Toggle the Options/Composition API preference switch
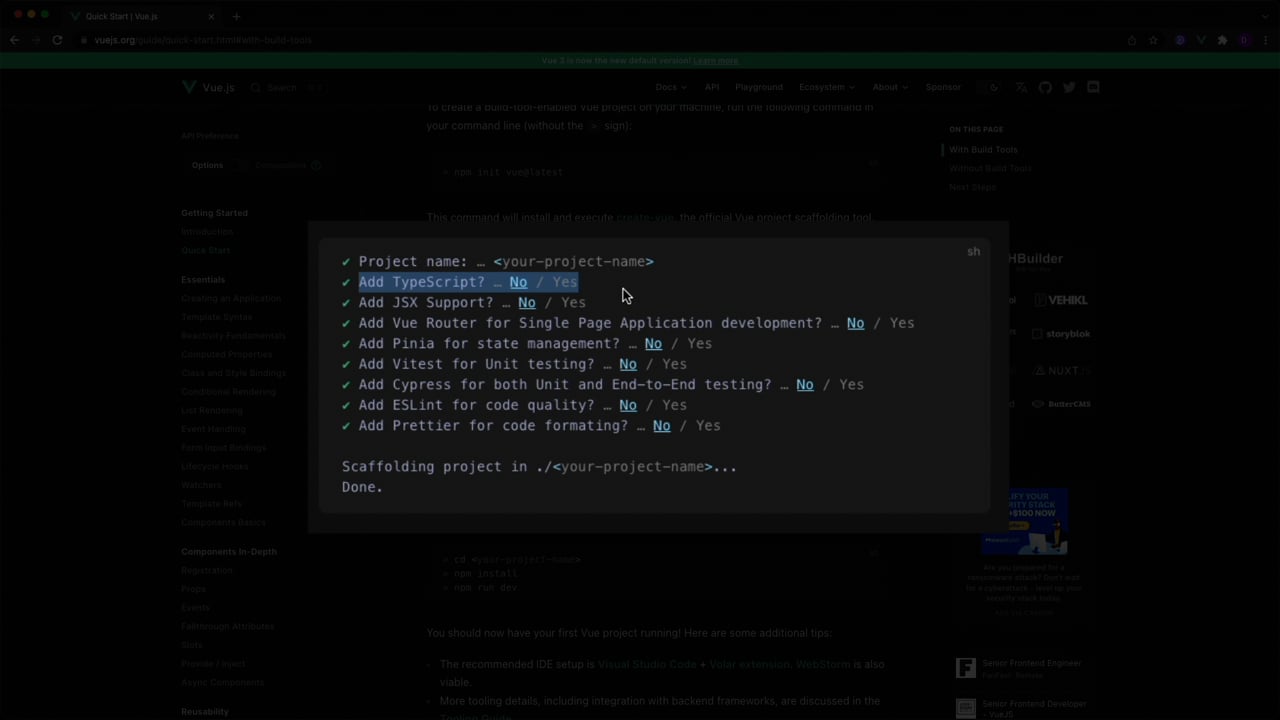 (x=238, y=165)
